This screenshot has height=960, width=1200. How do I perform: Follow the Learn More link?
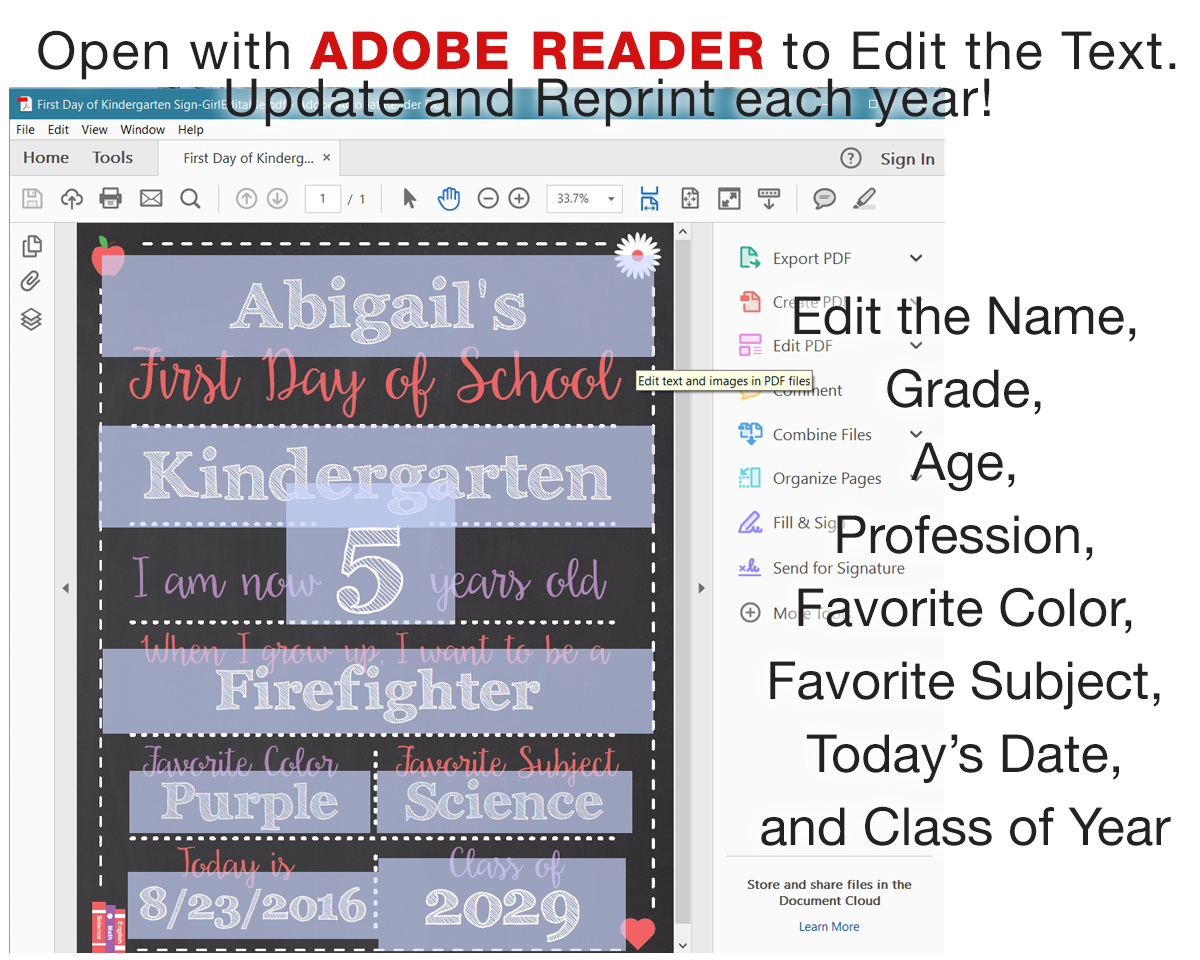[x=829, y=927]
